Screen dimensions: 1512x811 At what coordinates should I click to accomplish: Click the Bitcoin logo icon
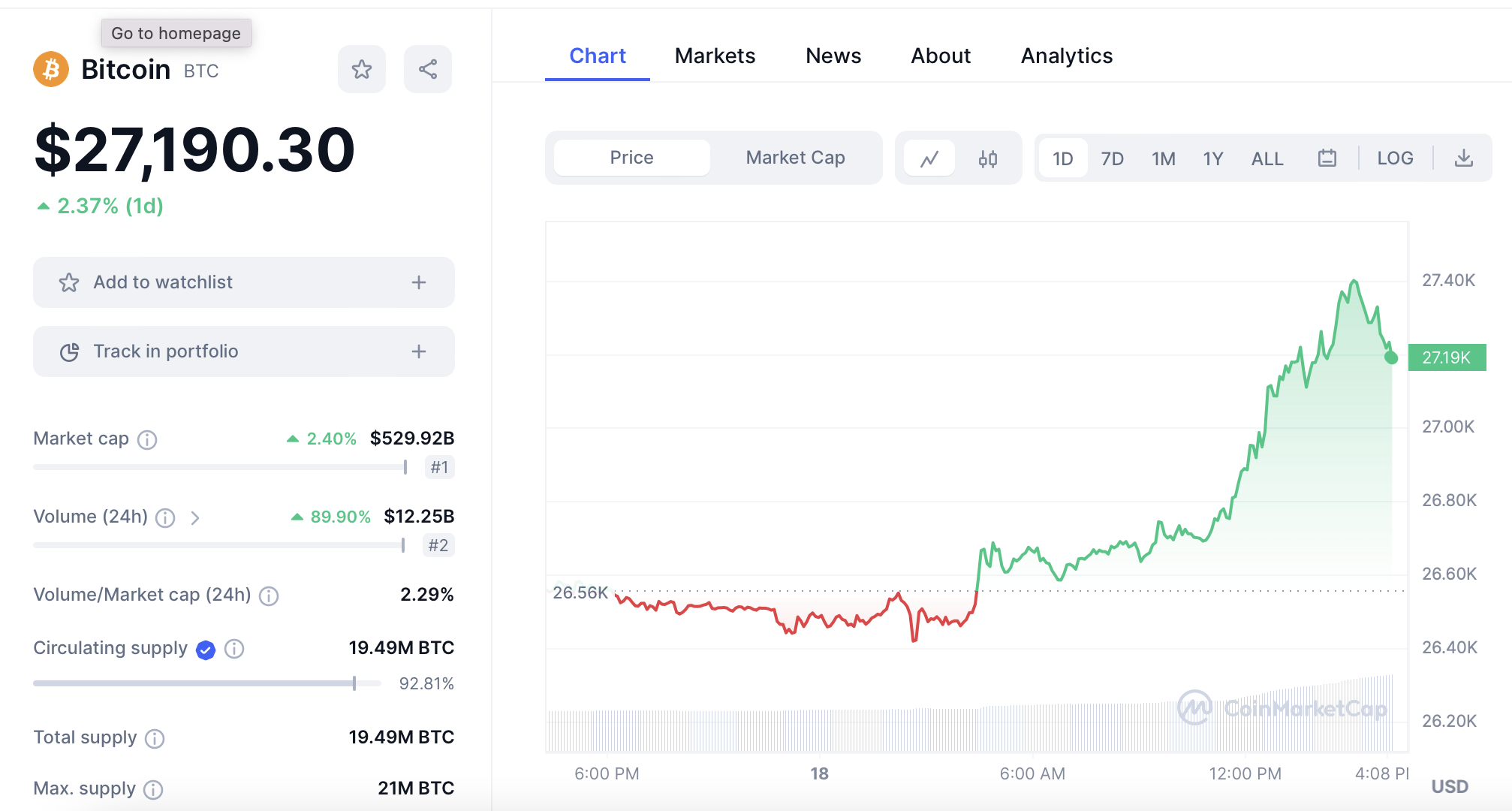(51, 70)
